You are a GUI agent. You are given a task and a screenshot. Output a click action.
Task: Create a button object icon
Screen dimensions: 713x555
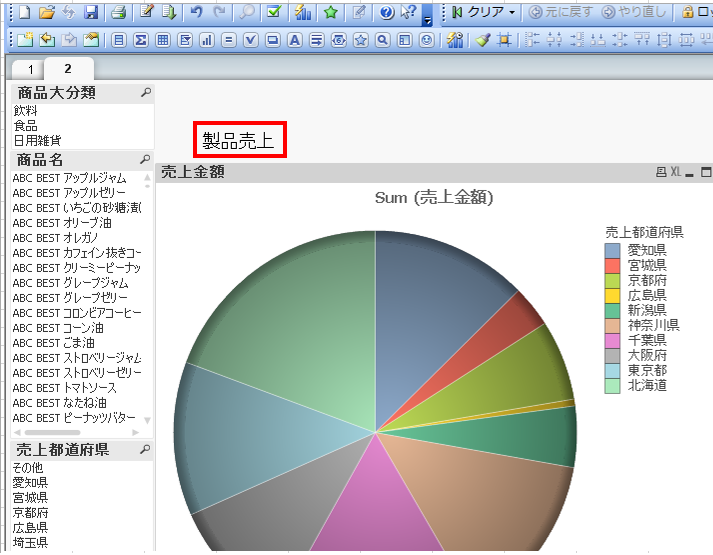click(x=272, y=40)
